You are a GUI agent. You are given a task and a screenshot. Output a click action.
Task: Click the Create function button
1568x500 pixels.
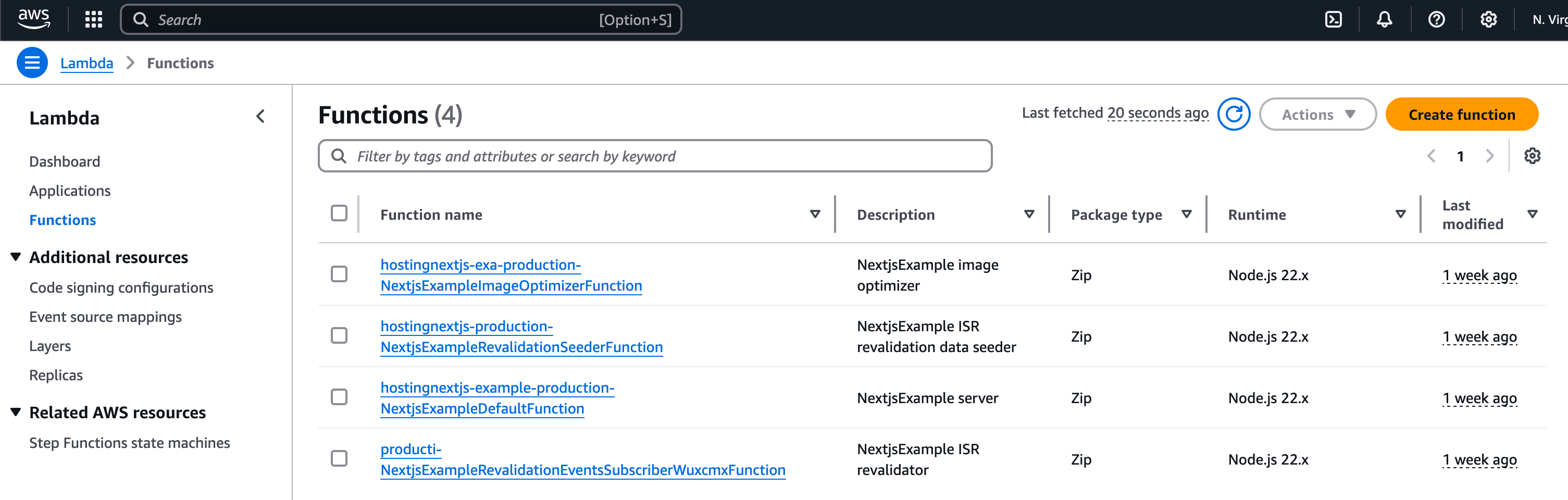pyautogui.click(x=1461, y=115)
